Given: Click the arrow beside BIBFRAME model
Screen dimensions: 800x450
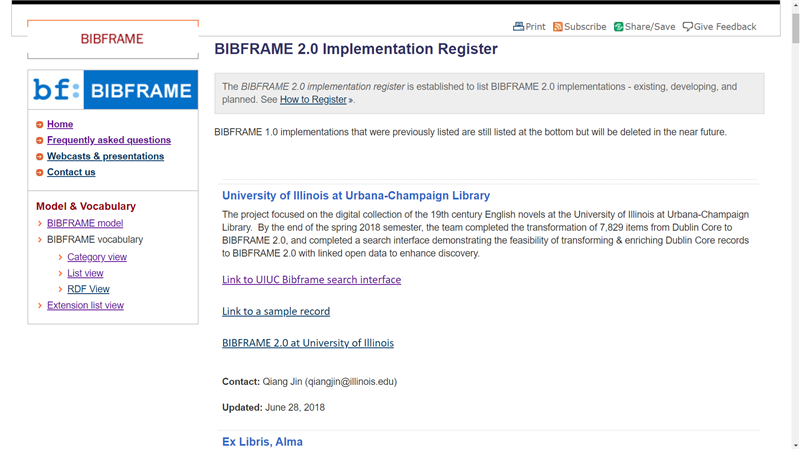Looking at the screenshot, I should (40, 224).
